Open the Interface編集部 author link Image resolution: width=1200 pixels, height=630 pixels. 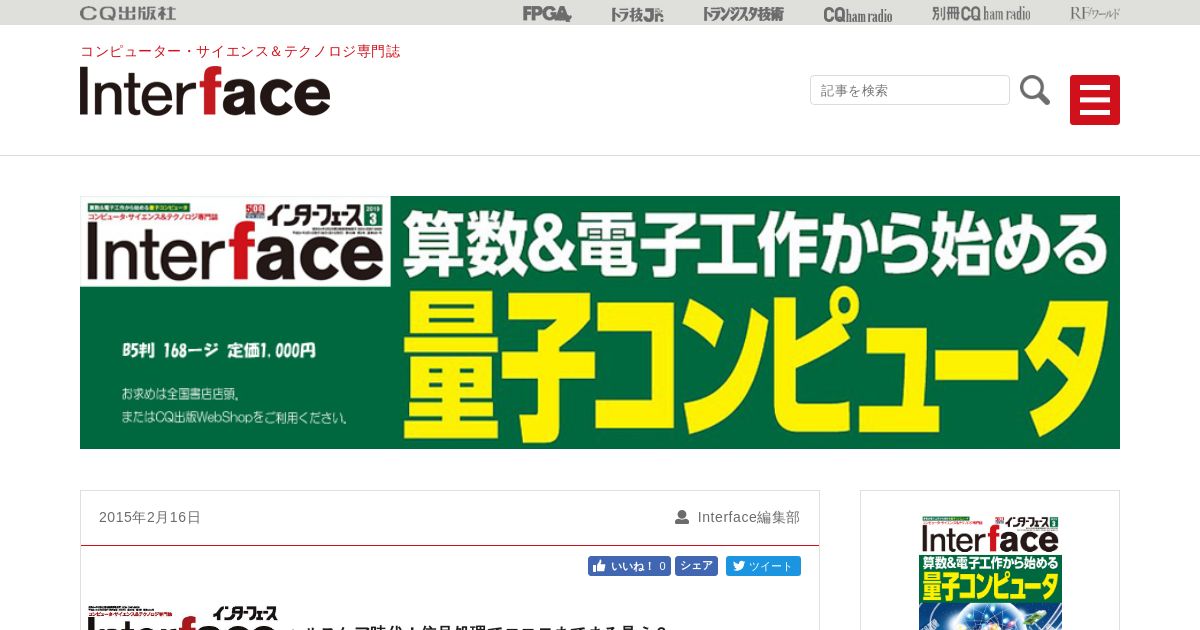point(749,517)
